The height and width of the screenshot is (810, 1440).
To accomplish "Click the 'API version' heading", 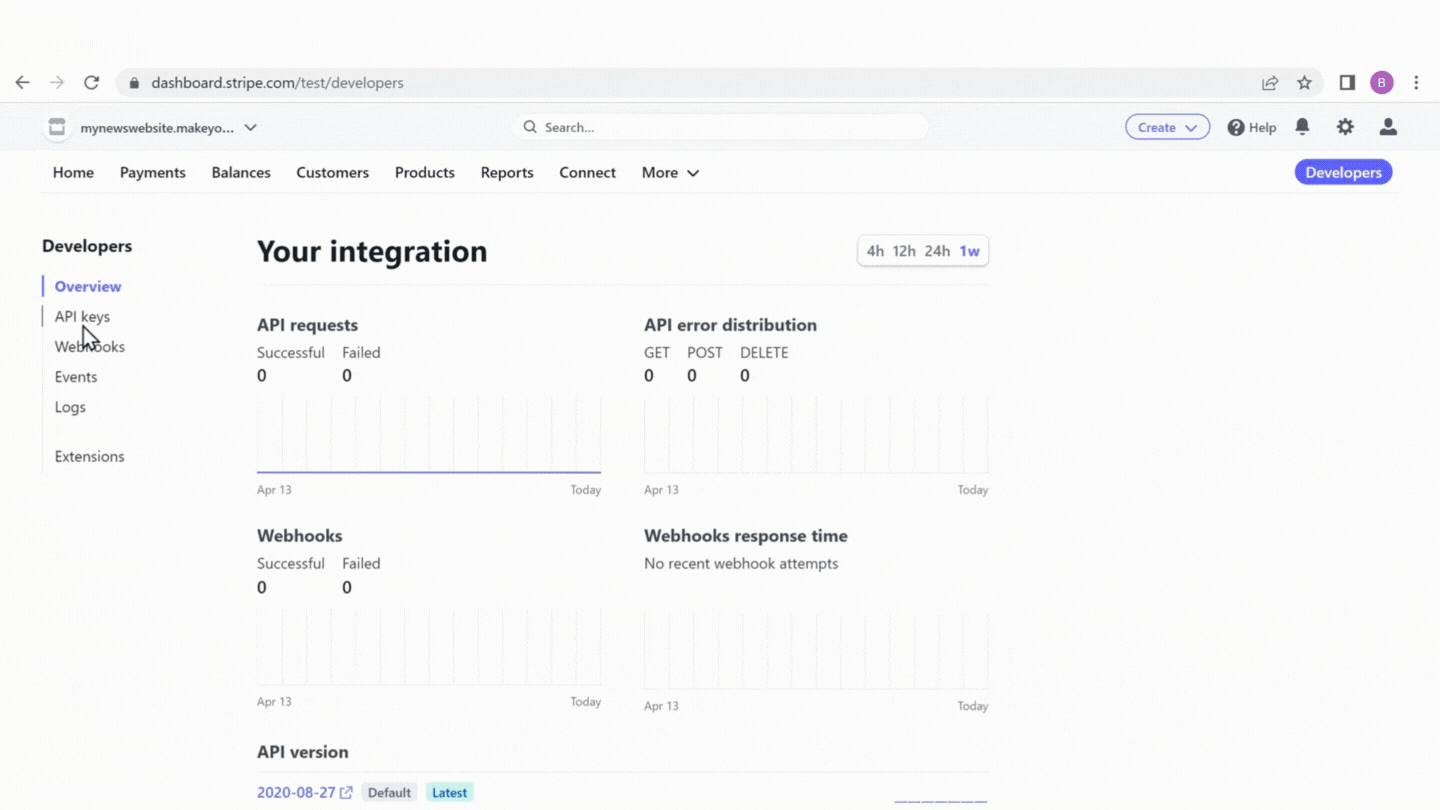I will tap(303, 752).
